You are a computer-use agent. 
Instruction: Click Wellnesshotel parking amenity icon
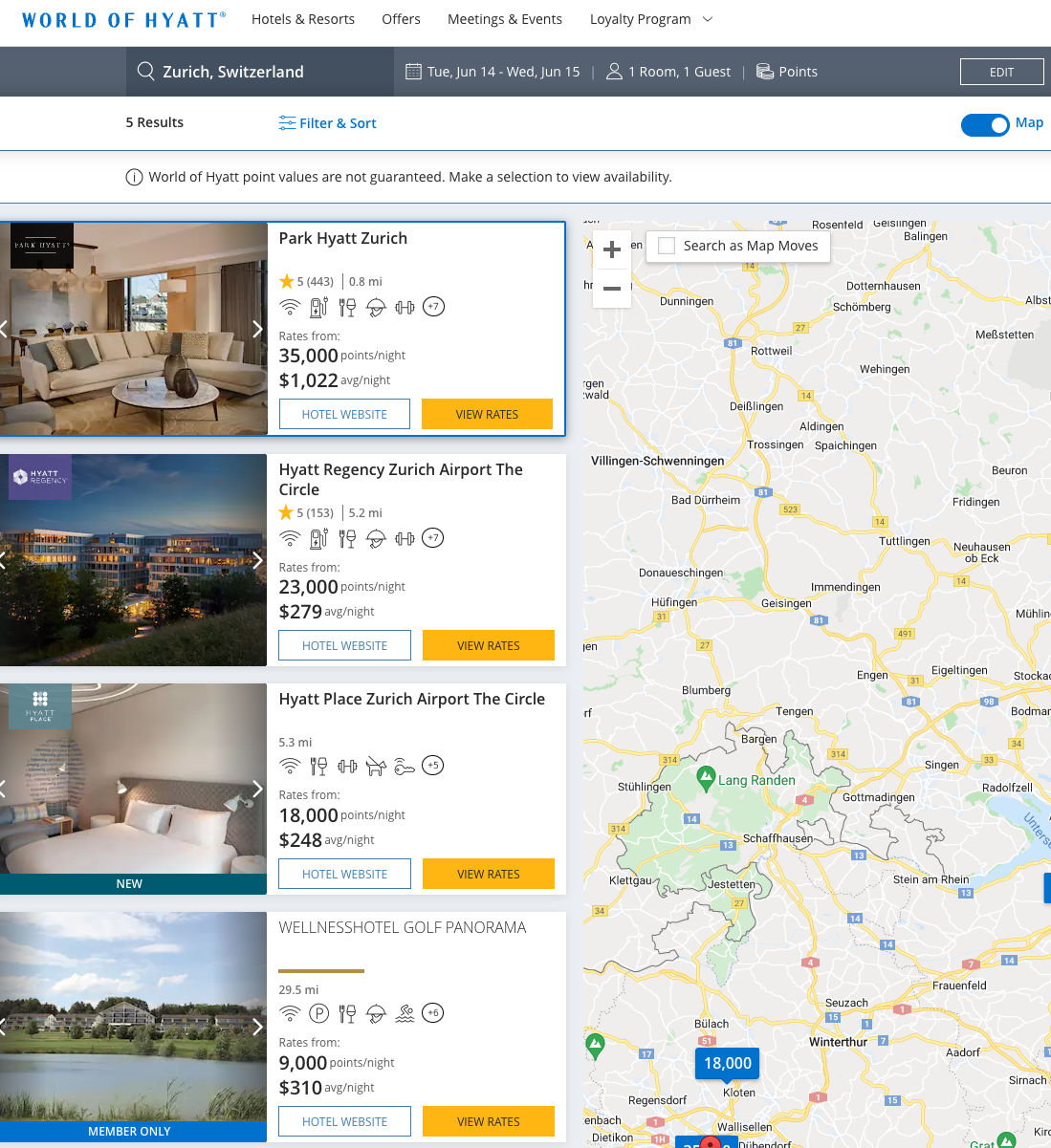coord(318,1013)
